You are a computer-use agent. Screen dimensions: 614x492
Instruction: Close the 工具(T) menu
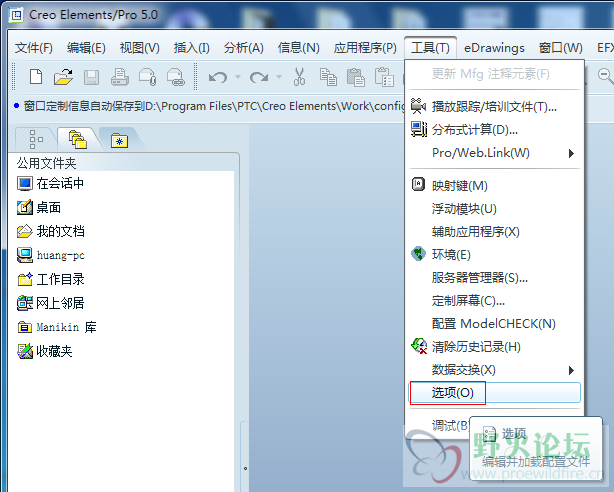point(430,48)
